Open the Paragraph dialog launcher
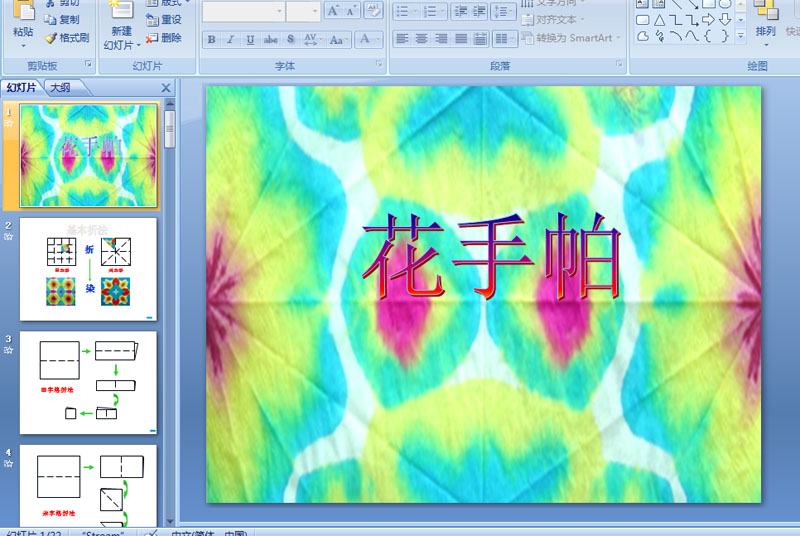Image resolution: width=800 pixels, height=536 pixels. tap(619, 64)
